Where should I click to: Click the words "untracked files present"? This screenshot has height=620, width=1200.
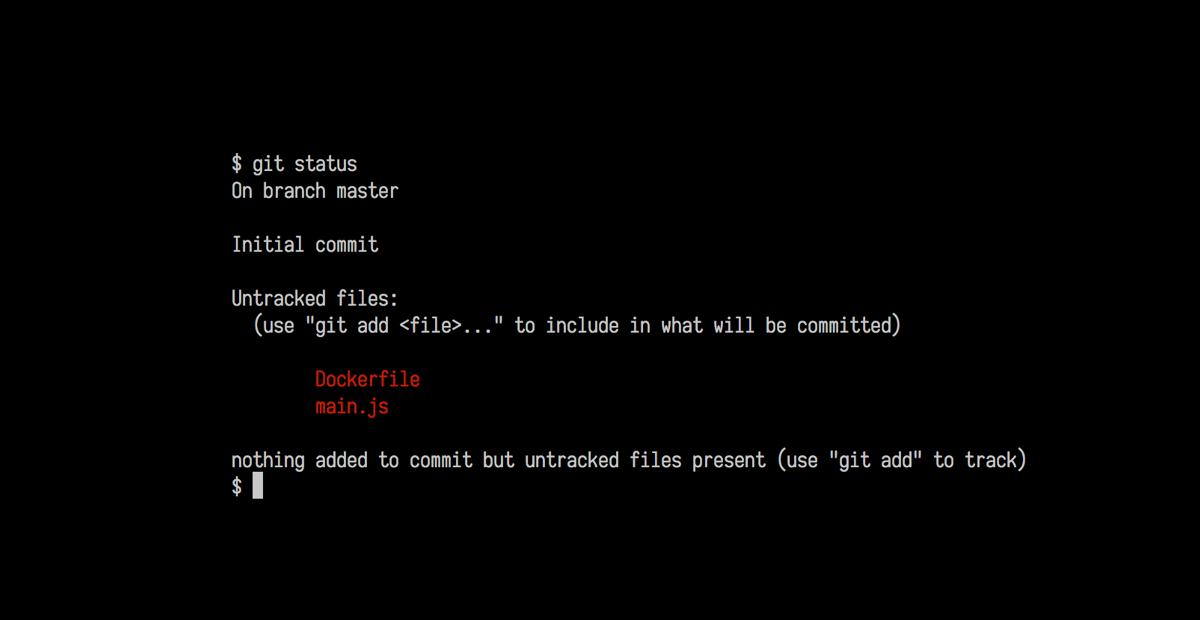630,461
